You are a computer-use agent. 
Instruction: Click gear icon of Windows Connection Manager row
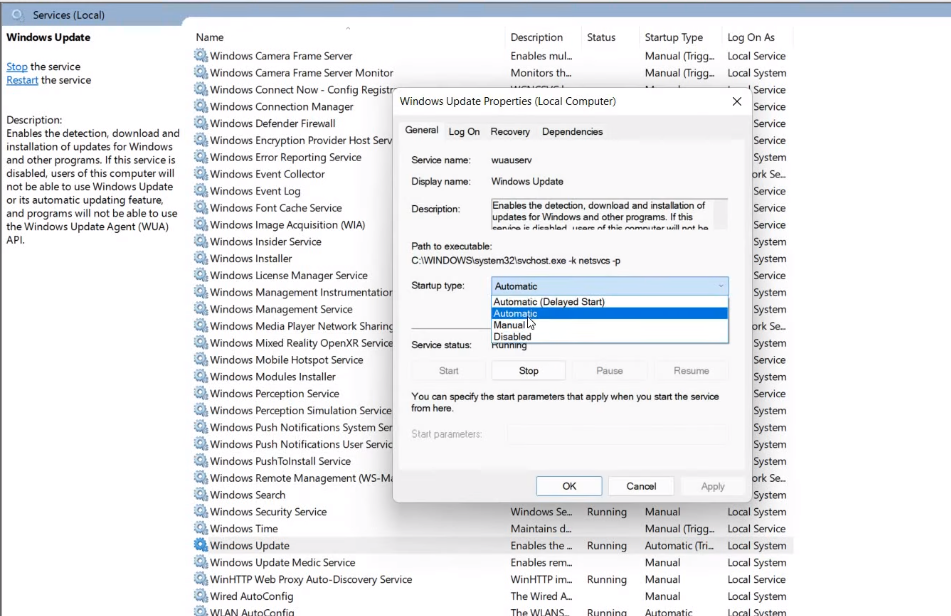pos(200,106)
